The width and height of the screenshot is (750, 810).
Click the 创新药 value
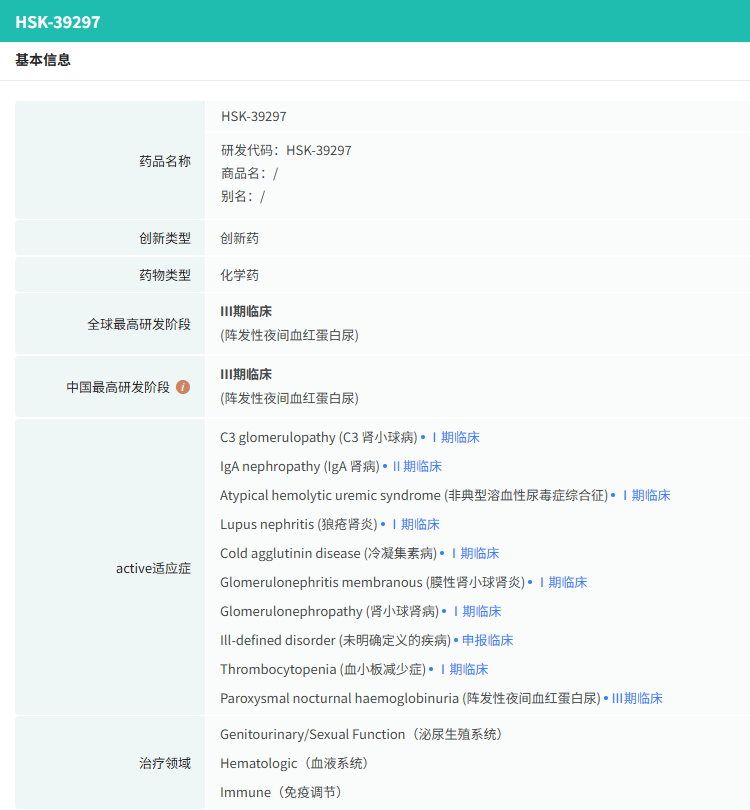pos(240,238)
